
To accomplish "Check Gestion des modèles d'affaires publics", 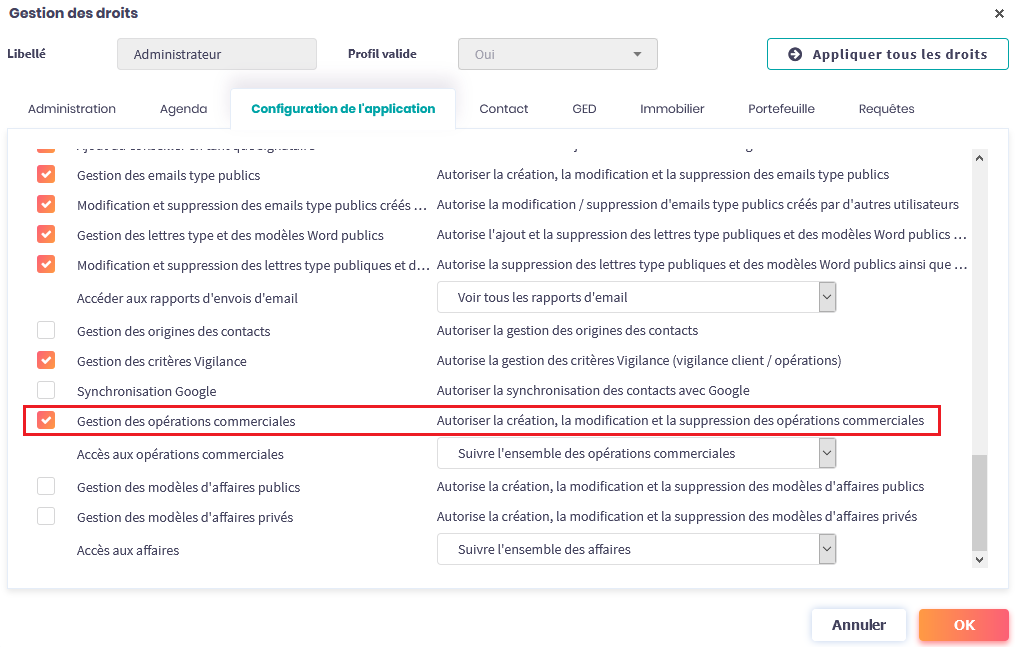I will (x=46, y=487).
